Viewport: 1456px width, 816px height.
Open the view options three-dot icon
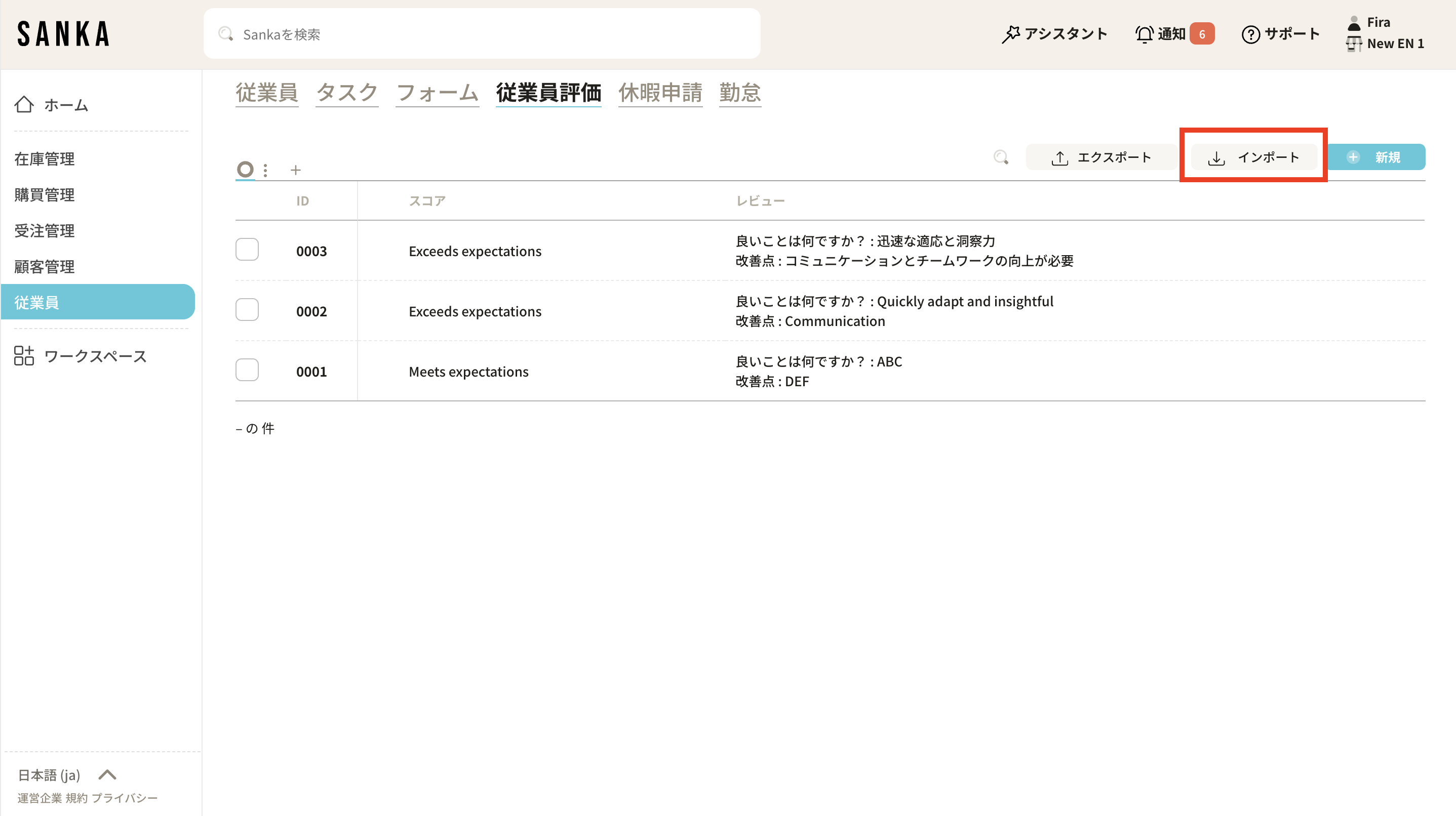(x=265, y=170)
